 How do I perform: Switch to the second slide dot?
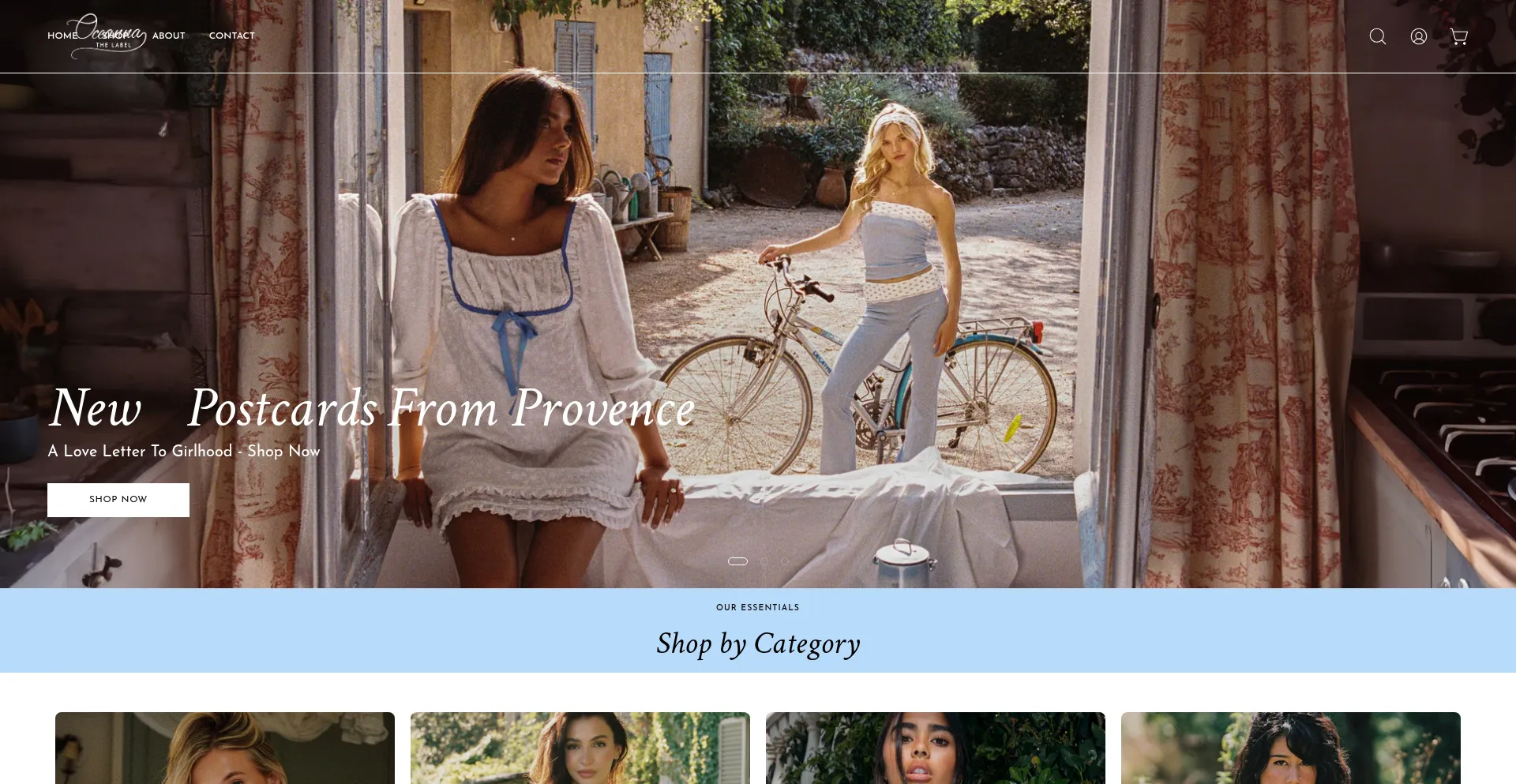[x=764, y=561]
